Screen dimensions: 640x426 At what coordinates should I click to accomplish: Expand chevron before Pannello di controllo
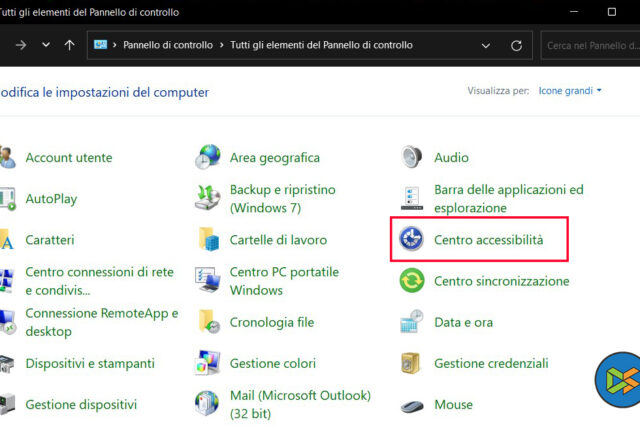tap(115, 45)
